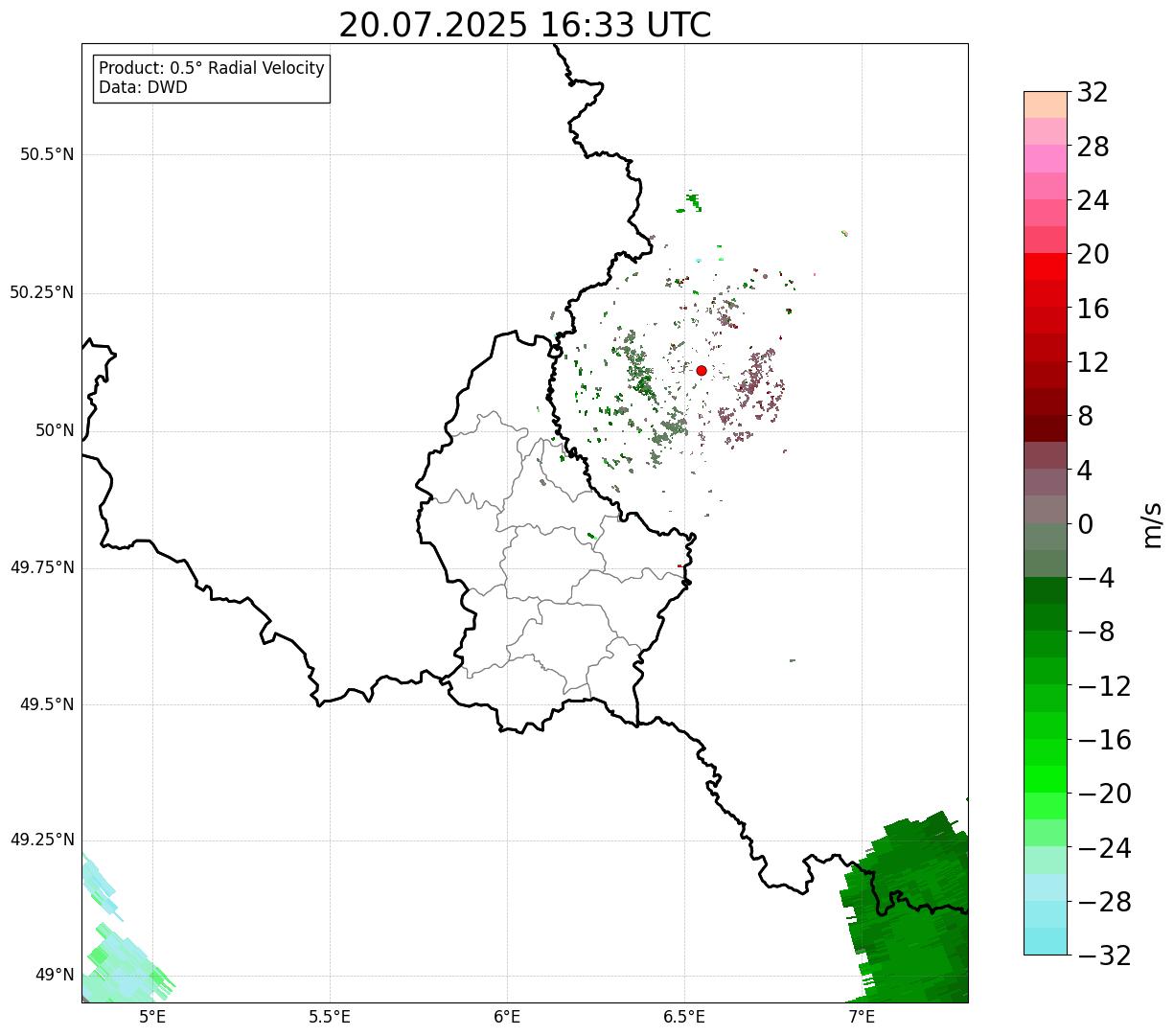Click the colorbar tick label 20
The image size is (1174, 1036).
coord(1093,254)
